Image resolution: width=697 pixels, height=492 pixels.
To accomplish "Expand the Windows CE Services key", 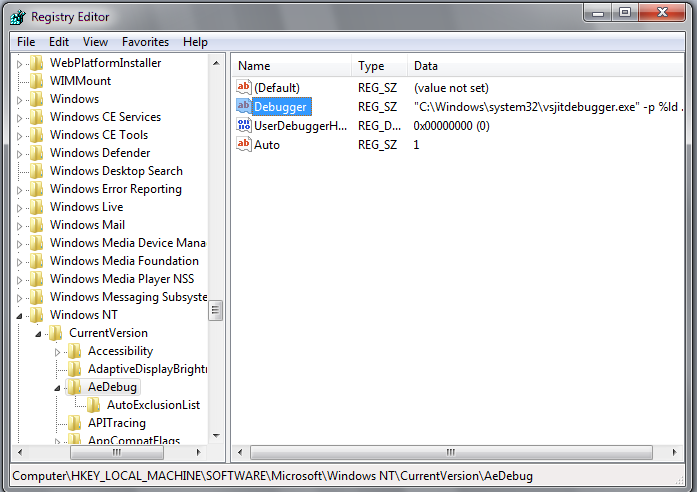I will [x=19, y=118].
